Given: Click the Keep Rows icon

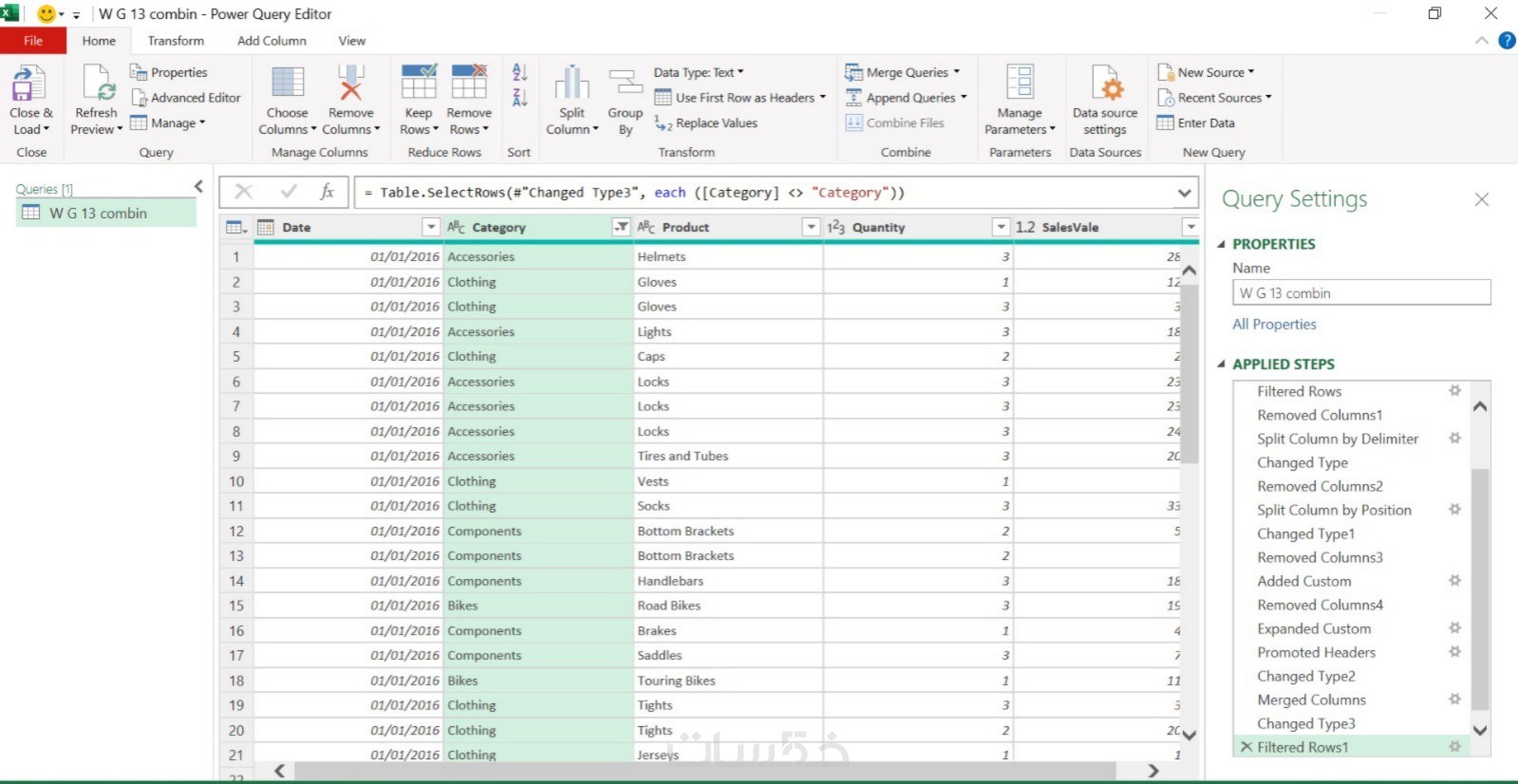Looking at the screenshot, I should [x=419, y=83].
